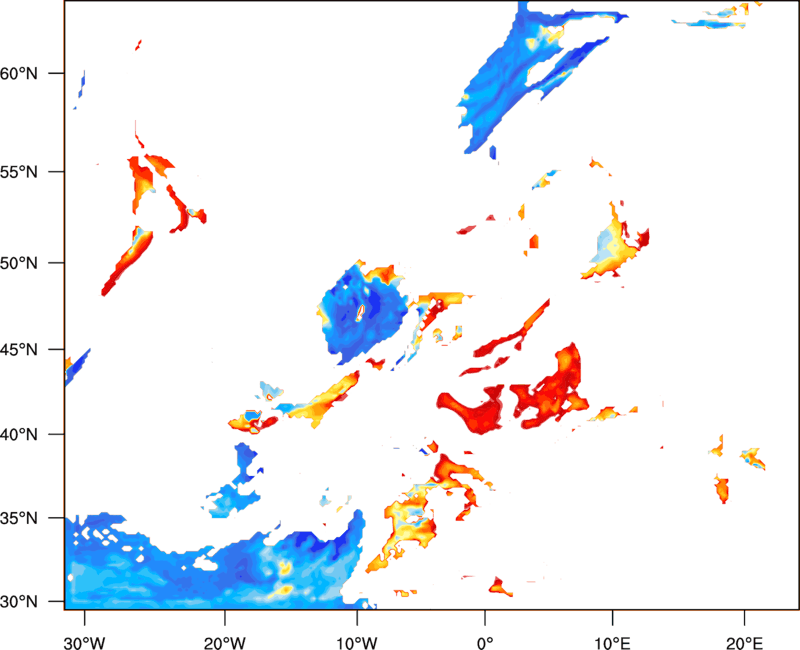Click the 55°N latitude label

tap(19, 172)
